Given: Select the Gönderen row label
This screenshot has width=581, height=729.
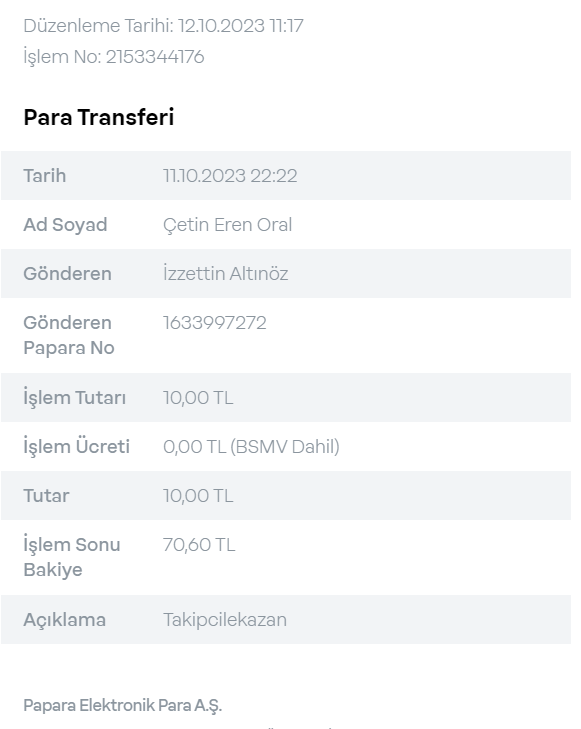Looking at the screenshot, I should [67, 273].
